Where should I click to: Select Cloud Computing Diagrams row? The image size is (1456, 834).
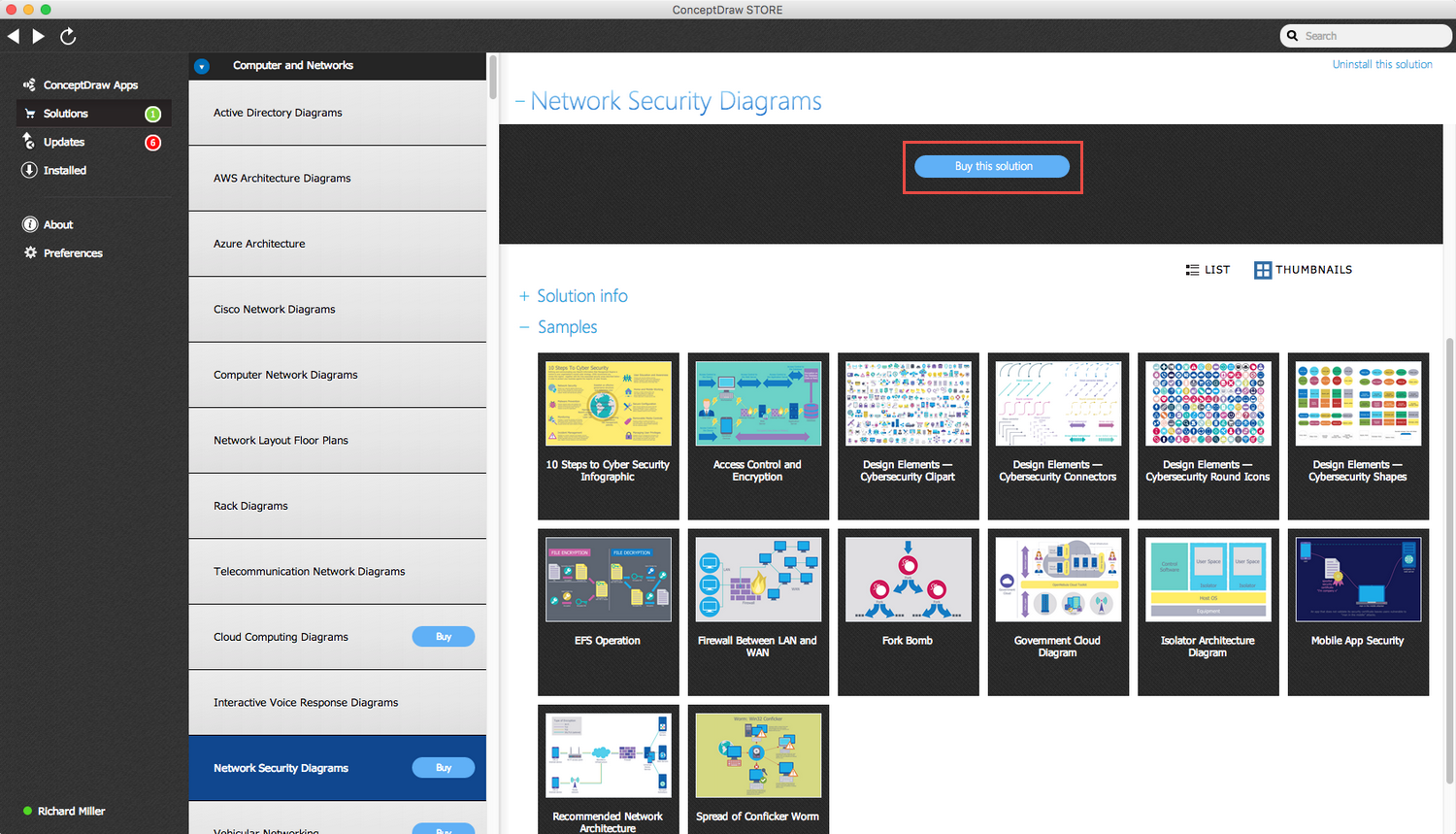click(x=338, y=637)
